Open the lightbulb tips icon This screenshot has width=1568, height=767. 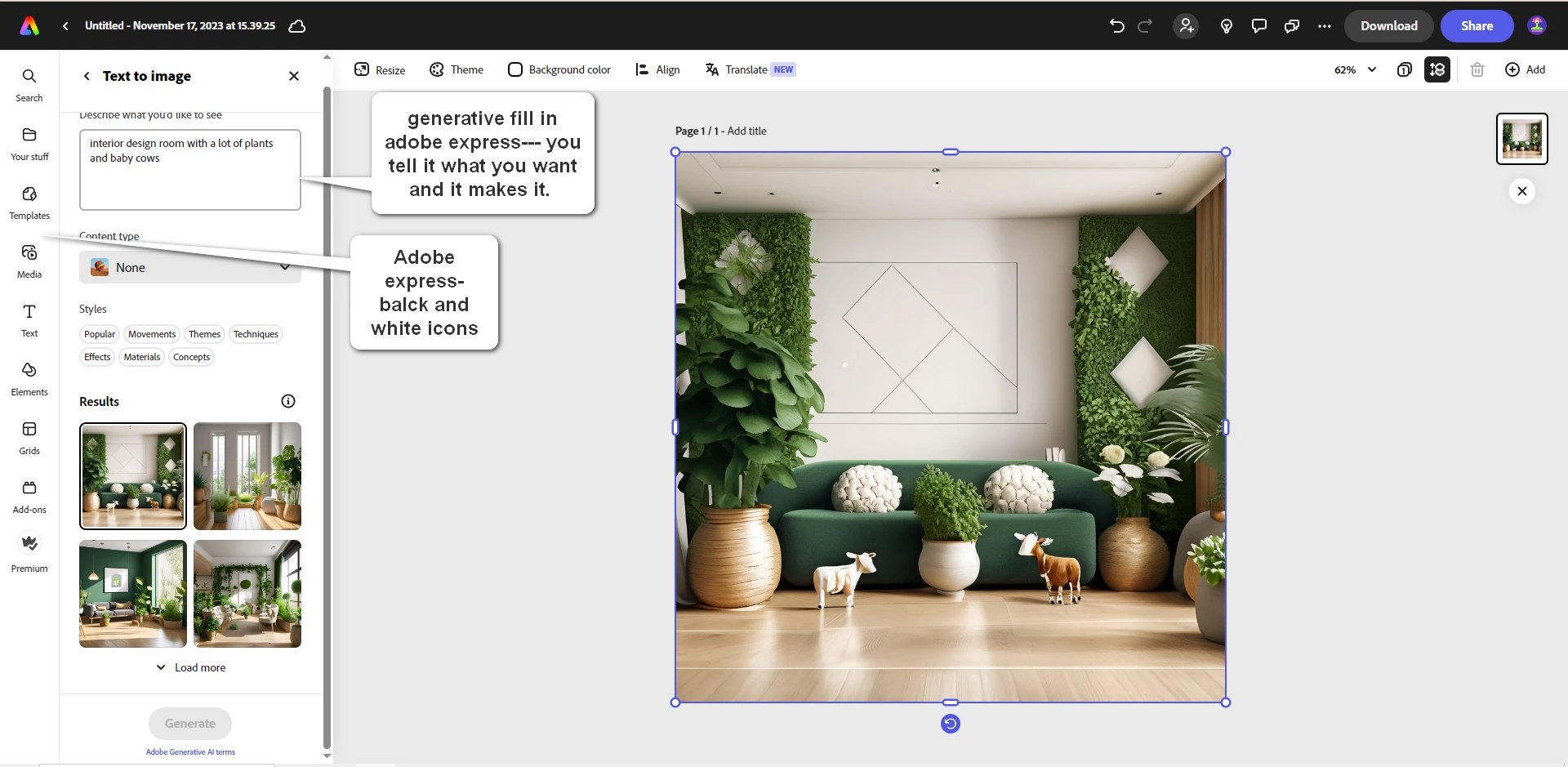[x=1226, y=26]
